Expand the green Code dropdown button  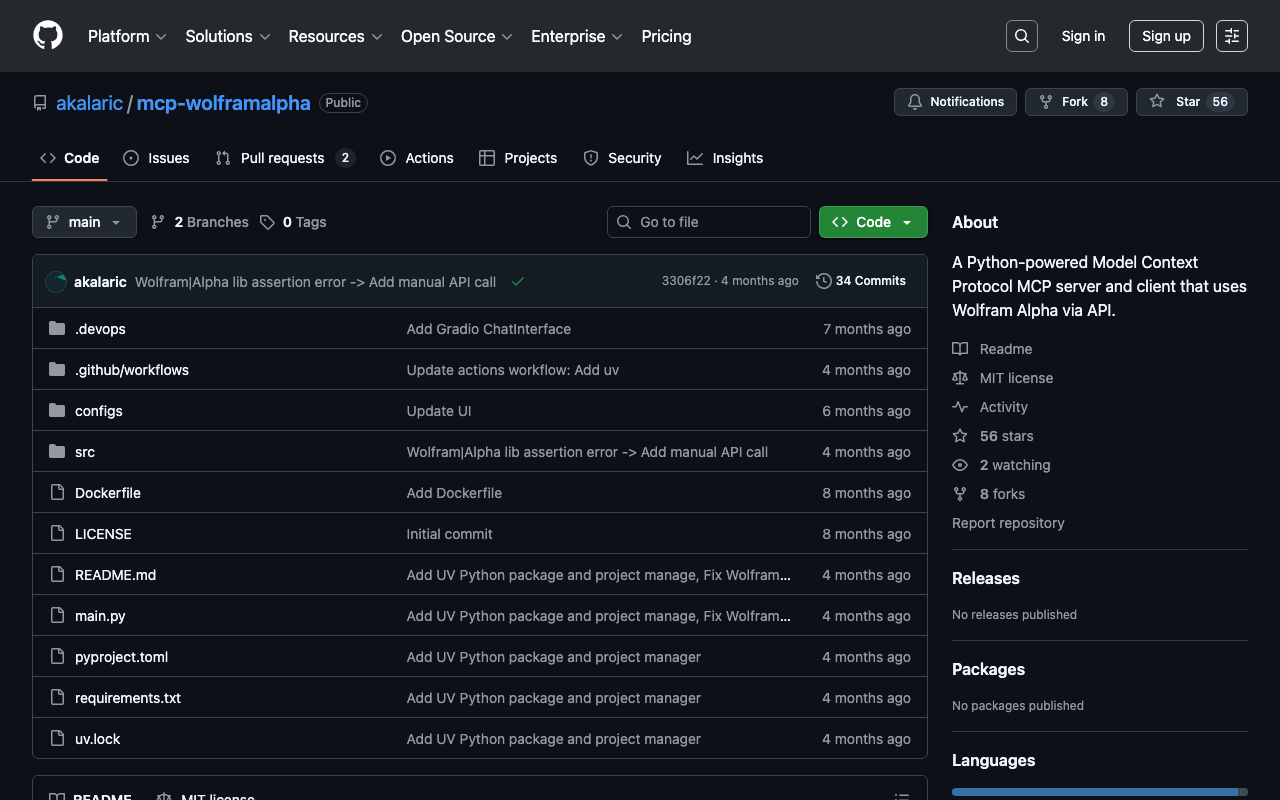click(872, 222)
